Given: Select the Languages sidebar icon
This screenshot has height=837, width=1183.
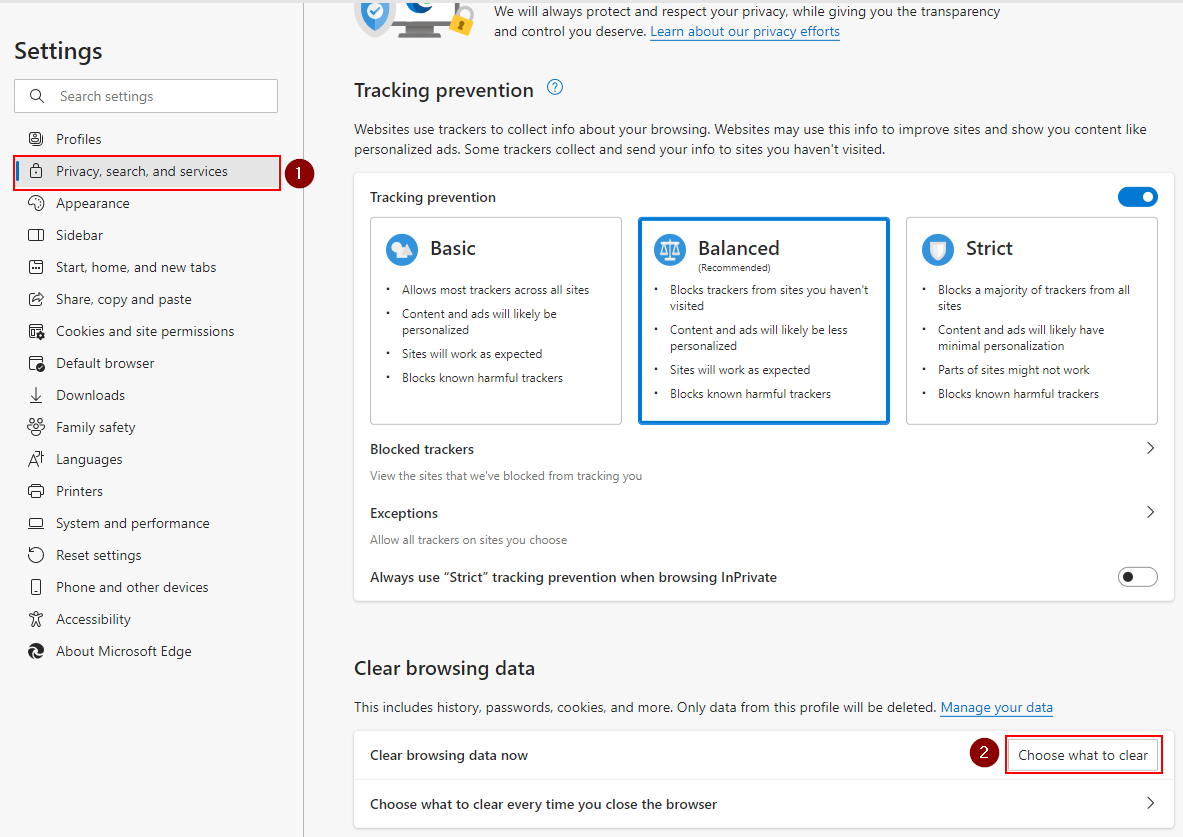Looking at the screenshot, I should 36,458.
